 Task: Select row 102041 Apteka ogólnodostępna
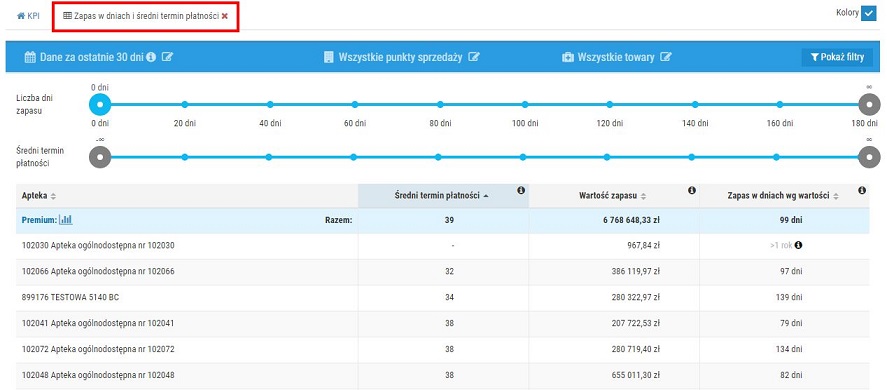click(442, 324)
